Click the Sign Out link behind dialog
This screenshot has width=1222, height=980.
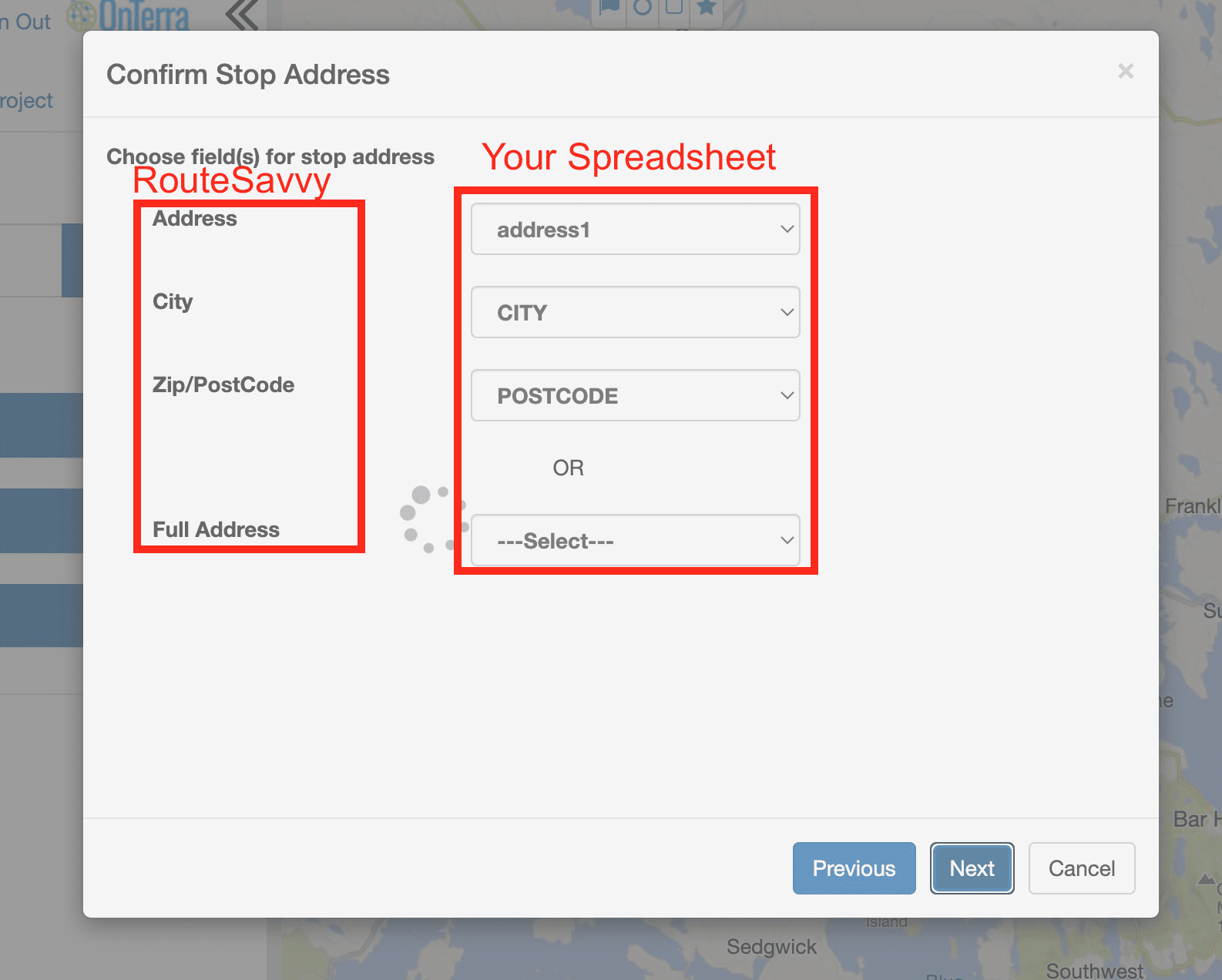coord(25,22)
